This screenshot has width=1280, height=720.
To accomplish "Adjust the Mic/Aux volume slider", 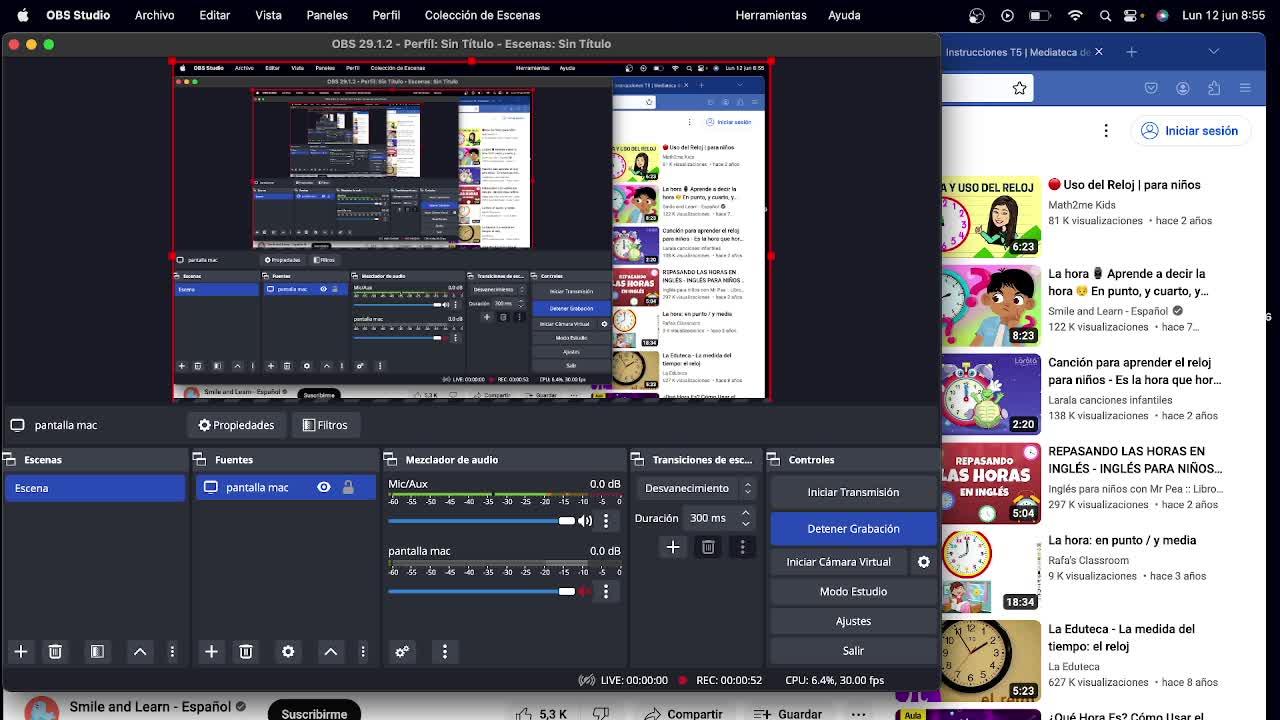I will 566,521.
